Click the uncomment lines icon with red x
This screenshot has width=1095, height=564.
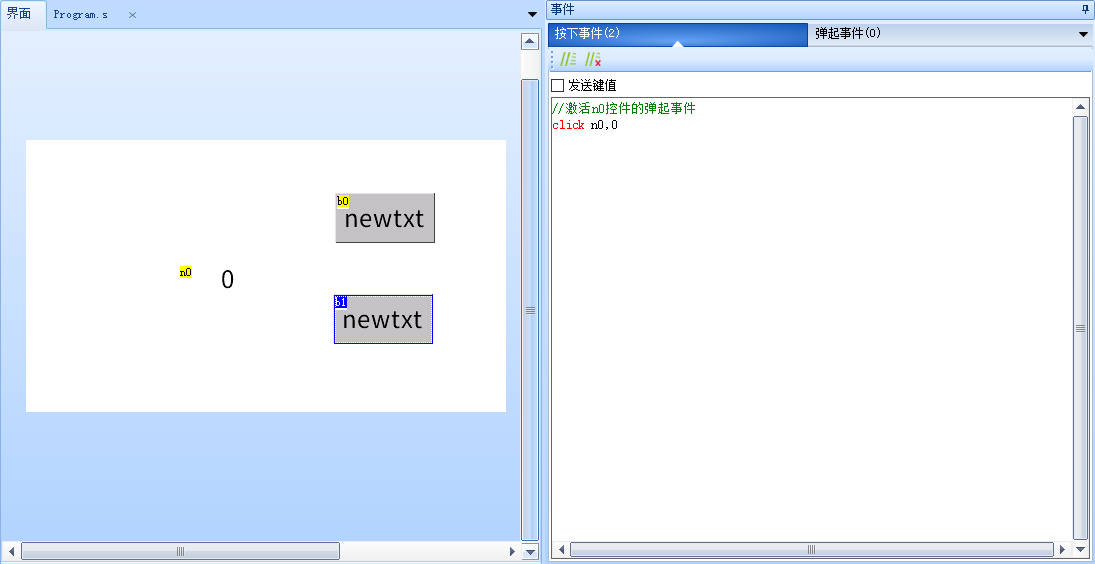[x=593, y=60]
